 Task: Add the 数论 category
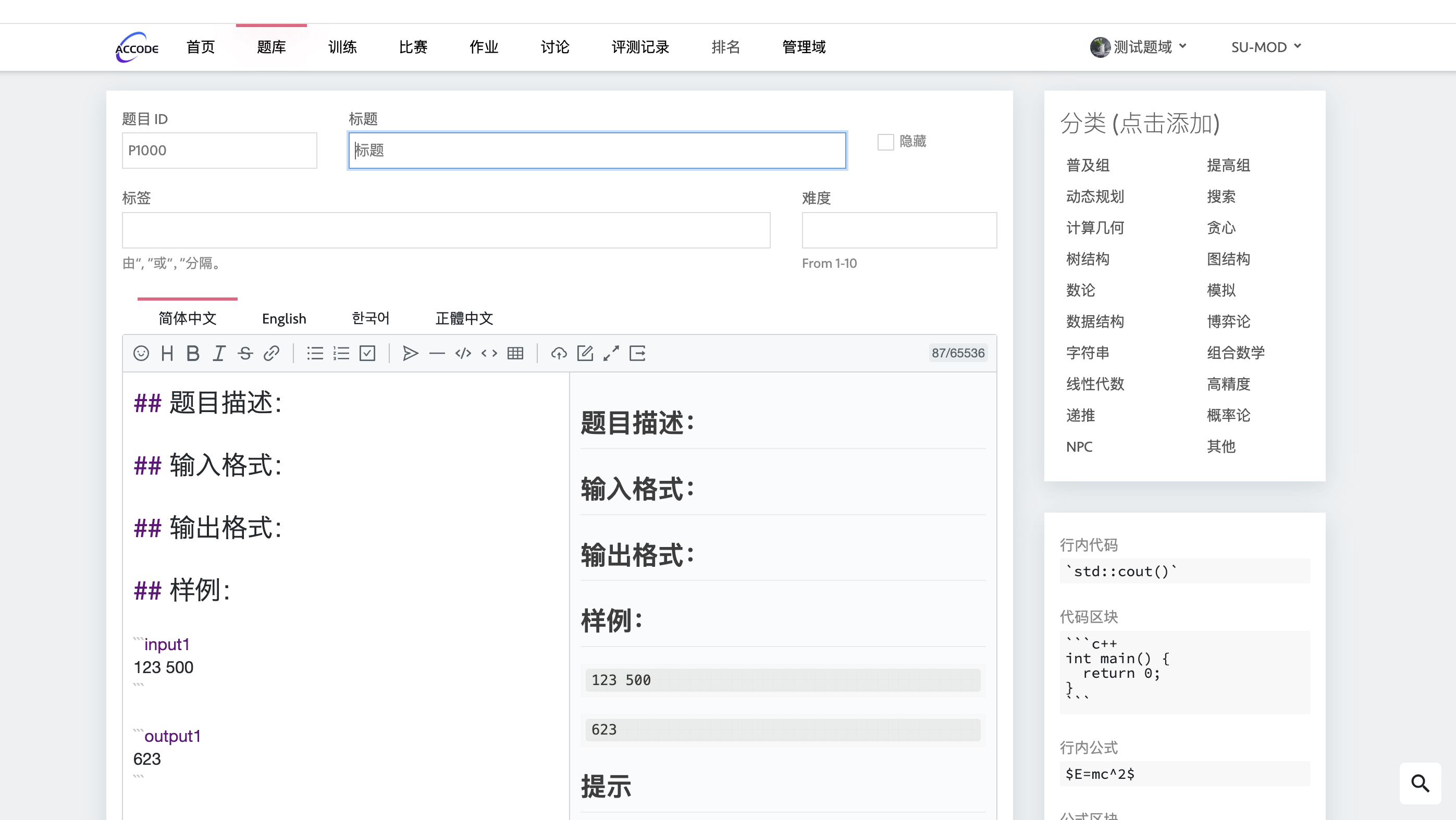tap(1080, 290)
